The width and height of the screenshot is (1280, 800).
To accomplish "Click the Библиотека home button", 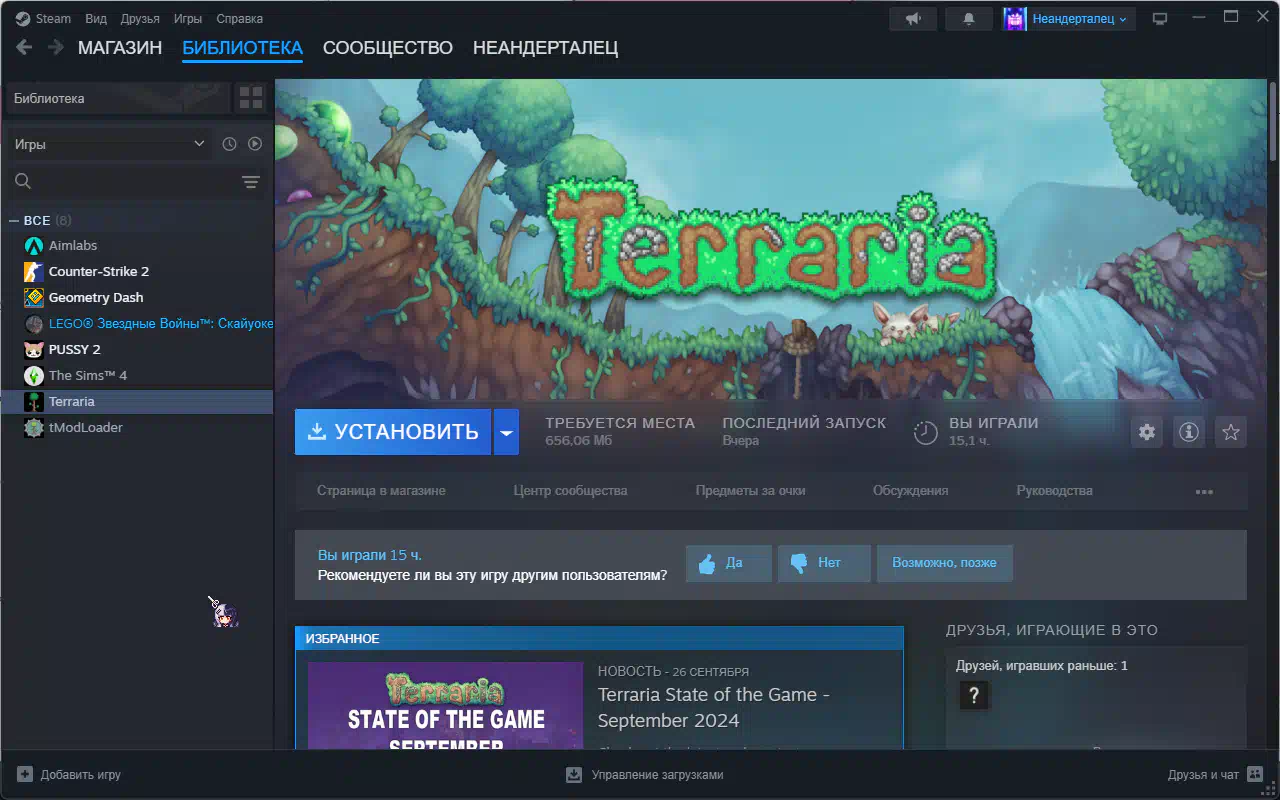I will coord(119,98).
